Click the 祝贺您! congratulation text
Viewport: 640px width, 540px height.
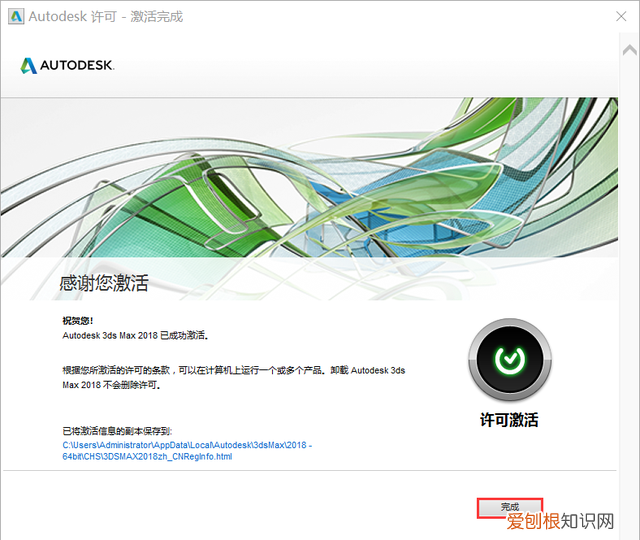click(78, 321)
